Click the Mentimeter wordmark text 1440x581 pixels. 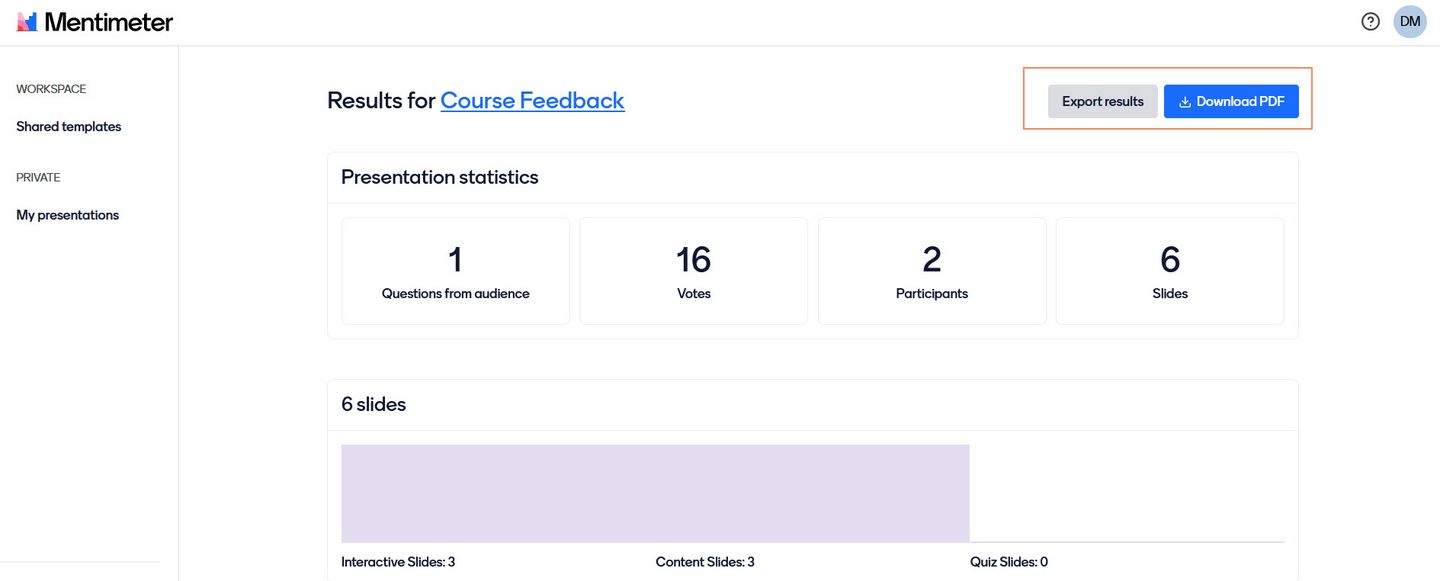pyautogui.click(x=109, y=22)
